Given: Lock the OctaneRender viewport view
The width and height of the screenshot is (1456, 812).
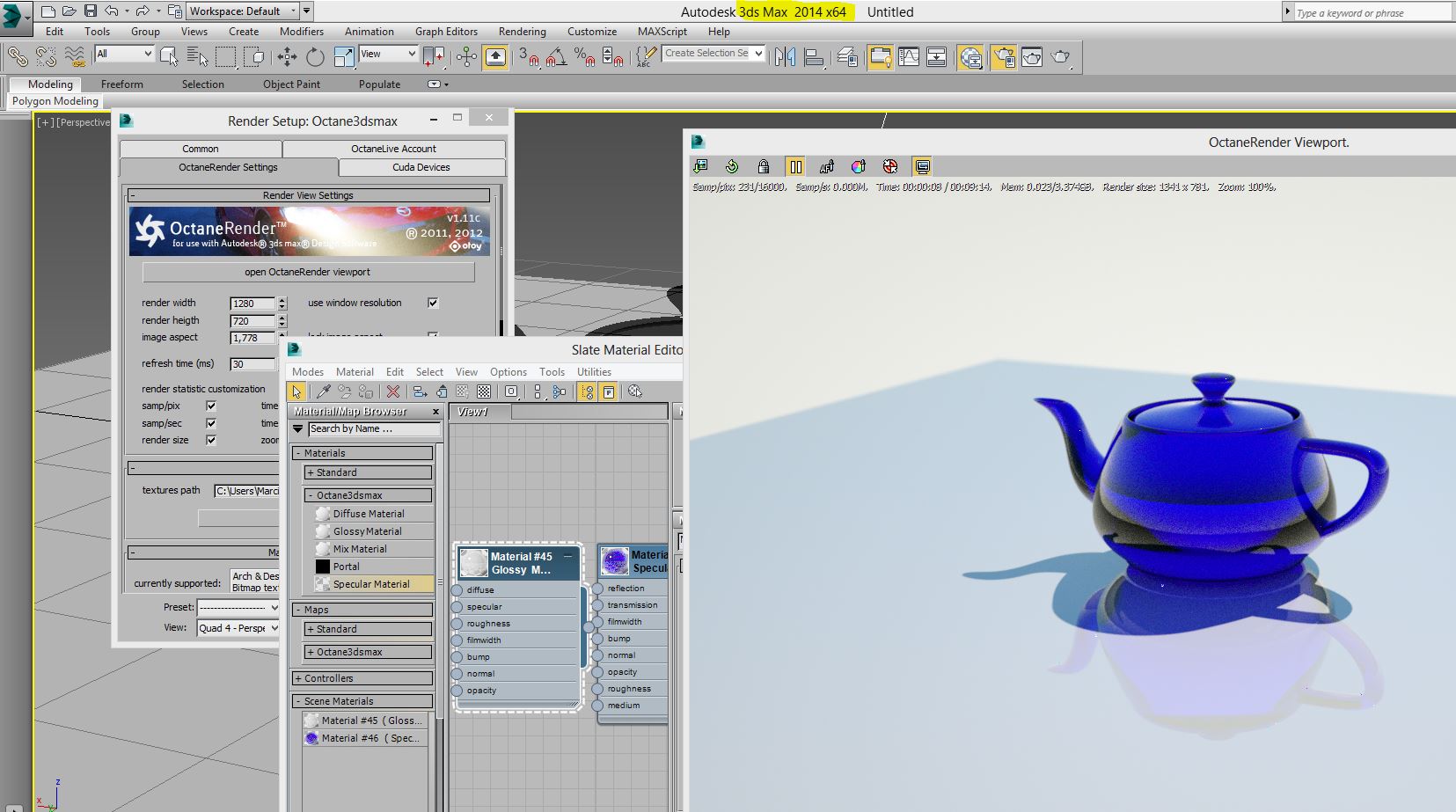Looking at the screenshot, I should [764, 166].
